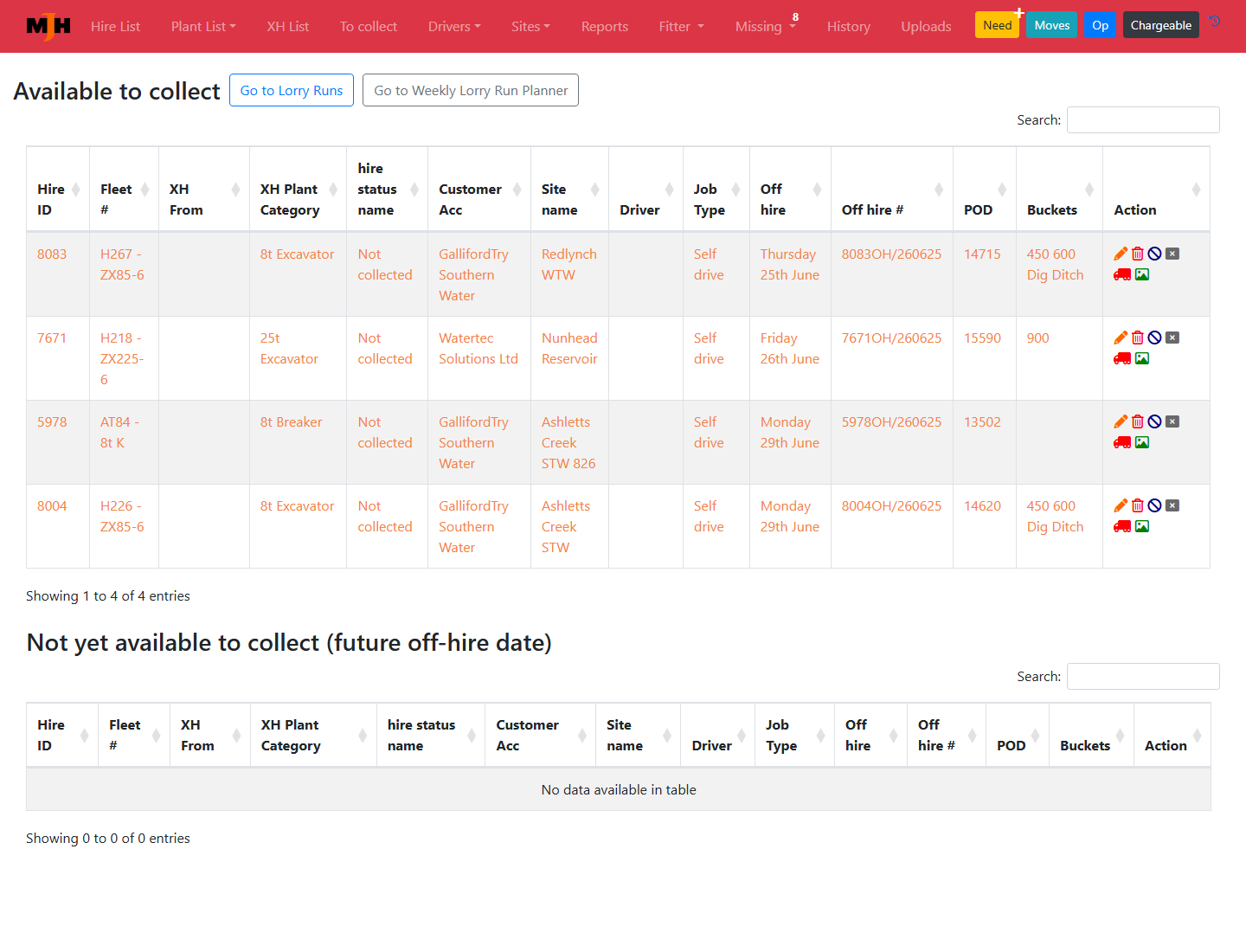The height and width of the screenshot is (952, 1246).
Task: Click POD value 14620
Action: (982, 505)
